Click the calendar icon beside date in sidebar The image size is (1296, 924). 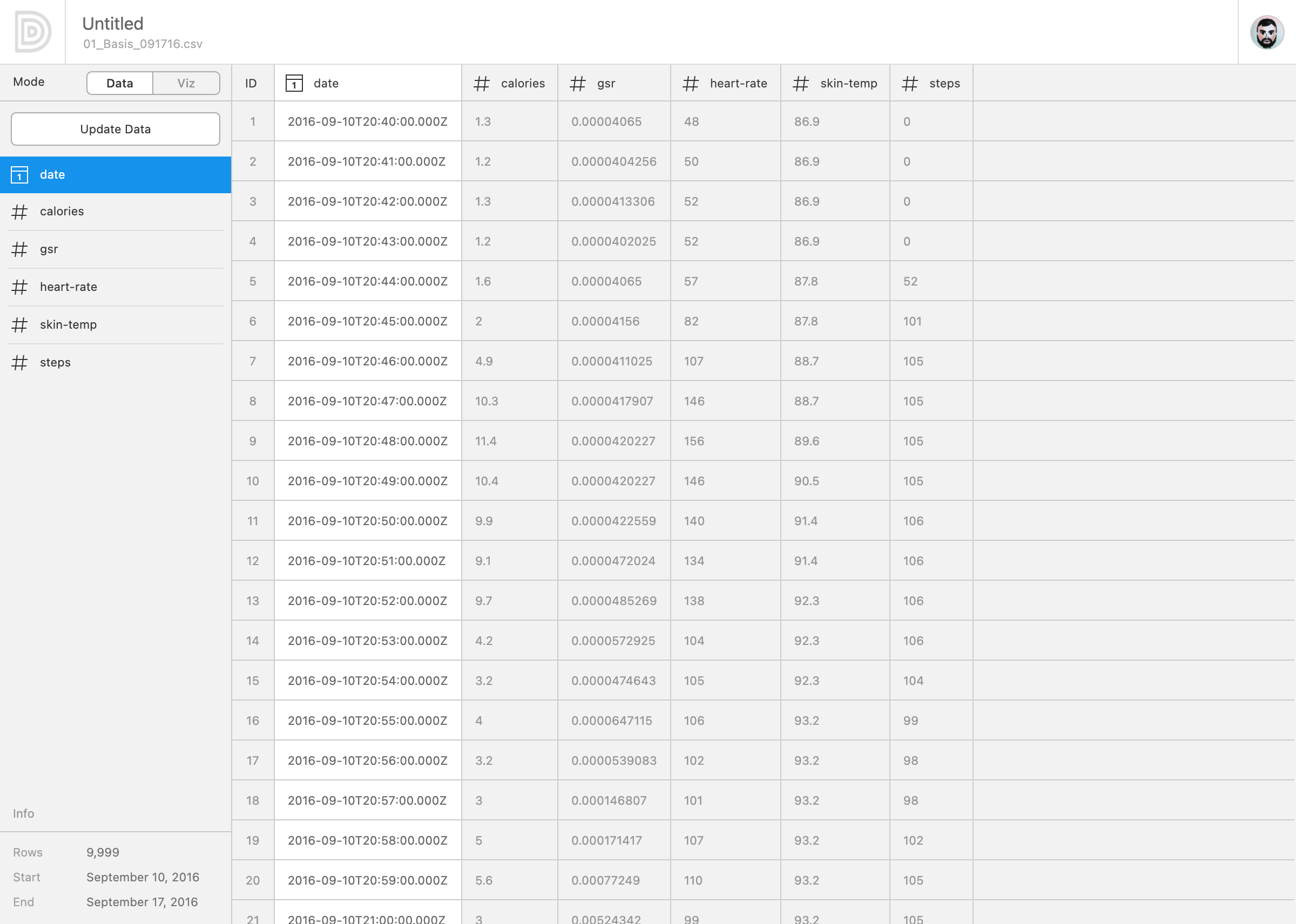[19, 175]
